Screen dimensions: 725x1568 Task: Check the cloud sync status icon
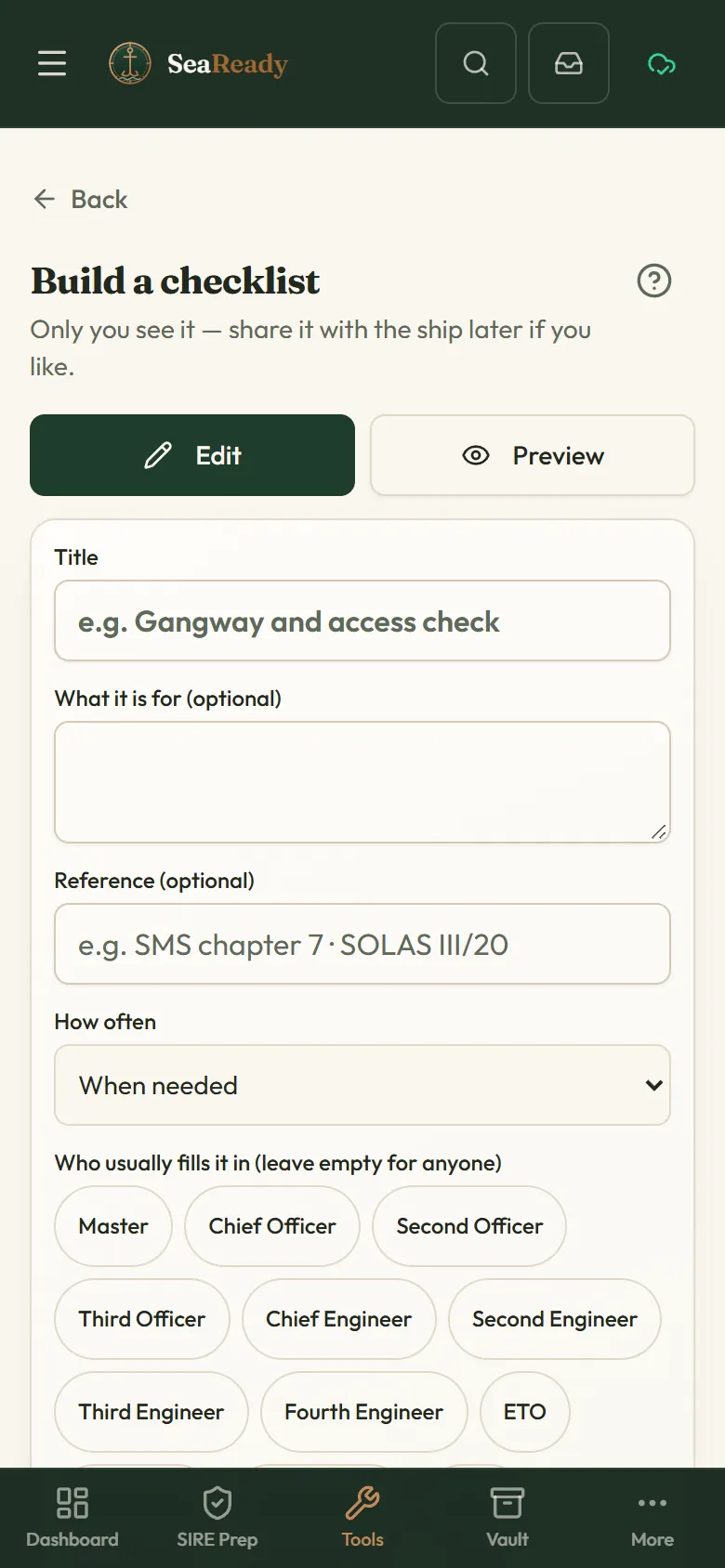[662, 64]
